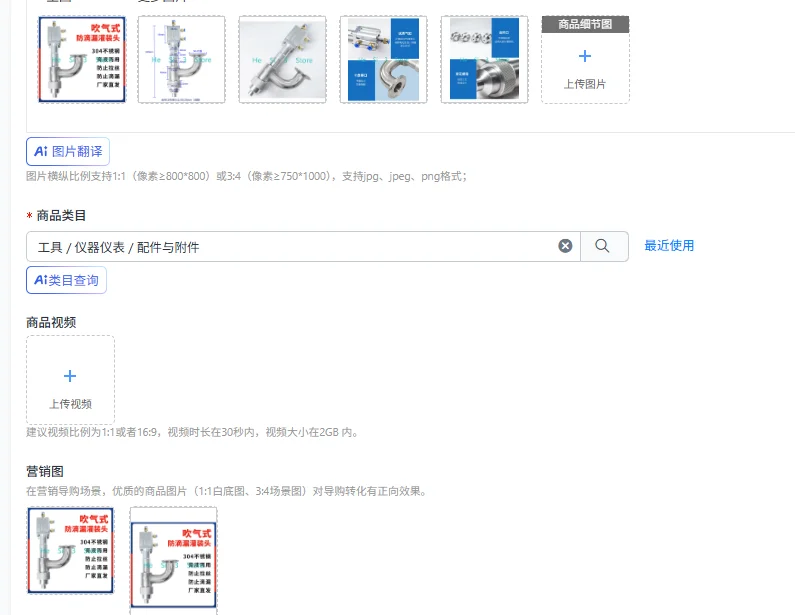Click the AI logo in 图片翻译 button
The width and height of the screenshot is (795, 615).
pyautogui.click(x=41, y=151)
